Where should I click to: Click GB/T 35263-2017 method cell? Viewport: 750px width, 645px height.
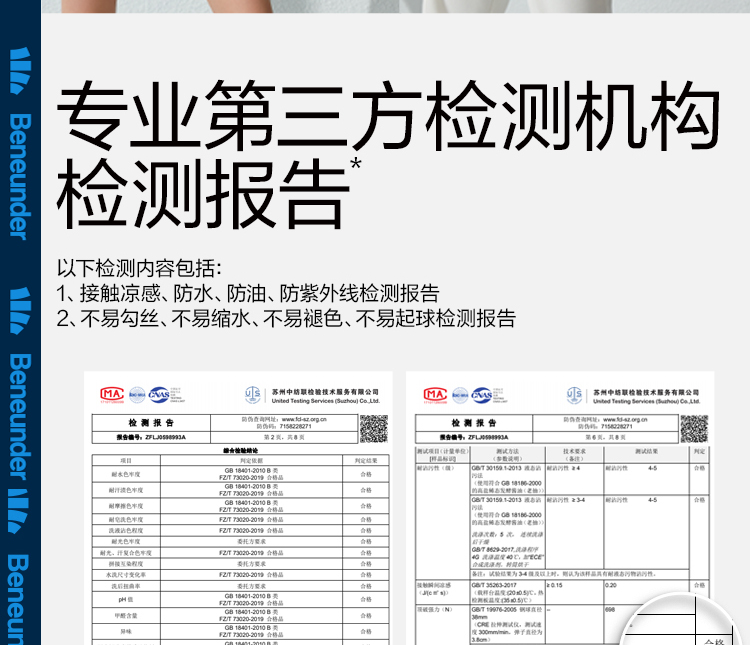click(507, 592)
